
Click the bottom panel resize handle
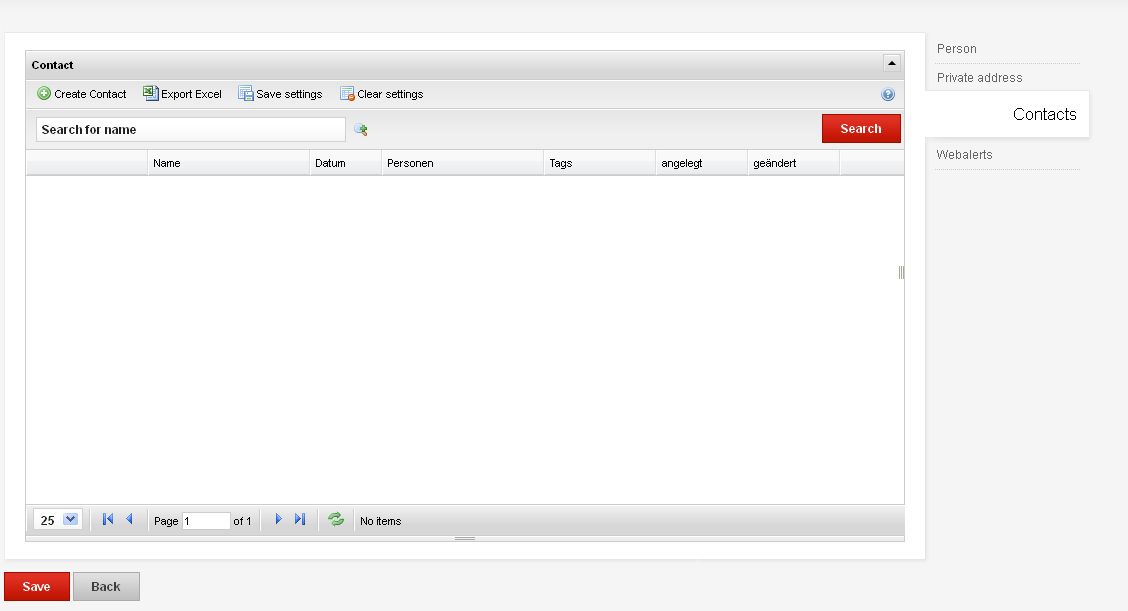(x=465, y=538)
